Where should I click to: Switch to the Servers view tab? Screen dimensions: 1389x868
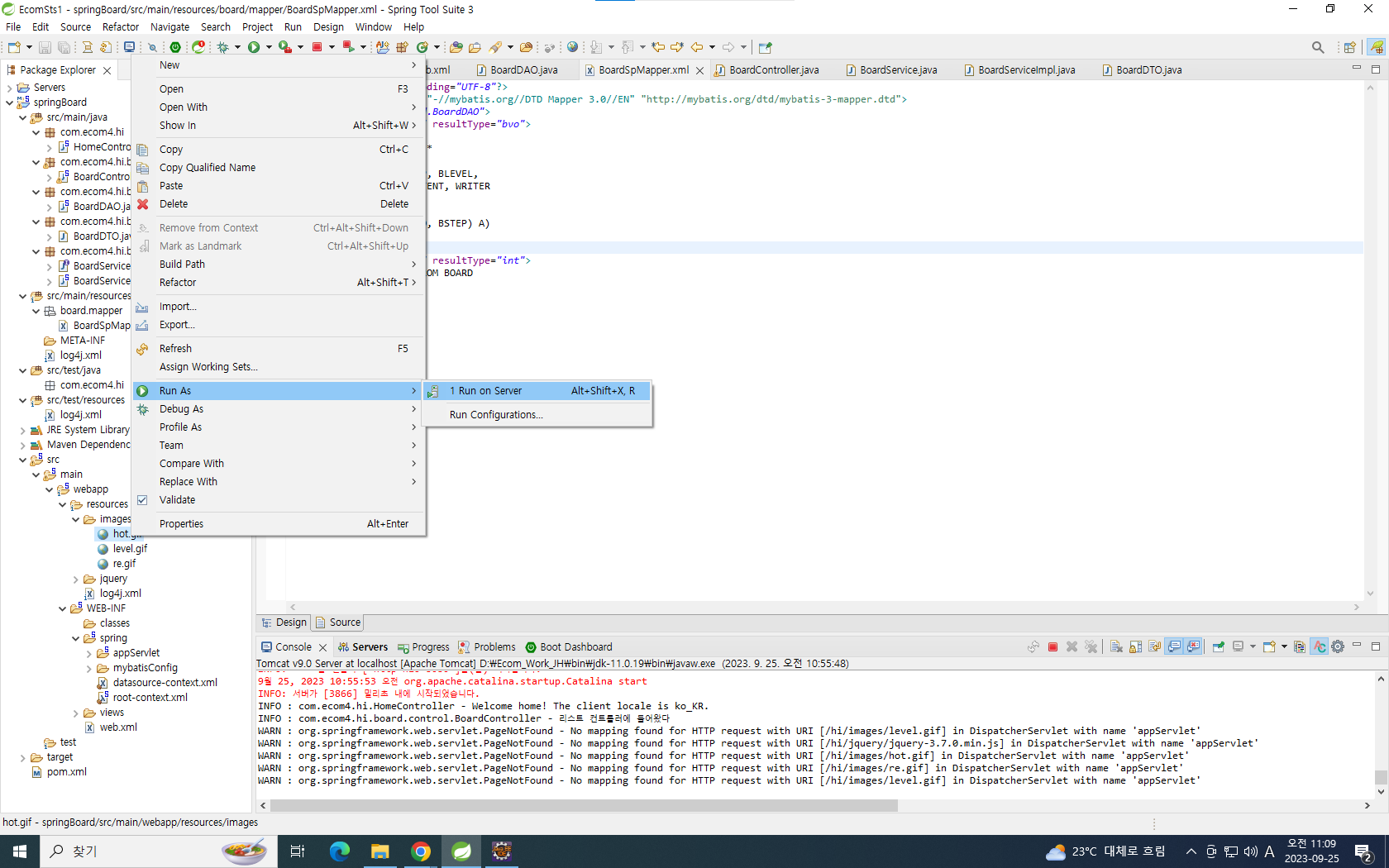pyautogui.click(x=362, y=647)
